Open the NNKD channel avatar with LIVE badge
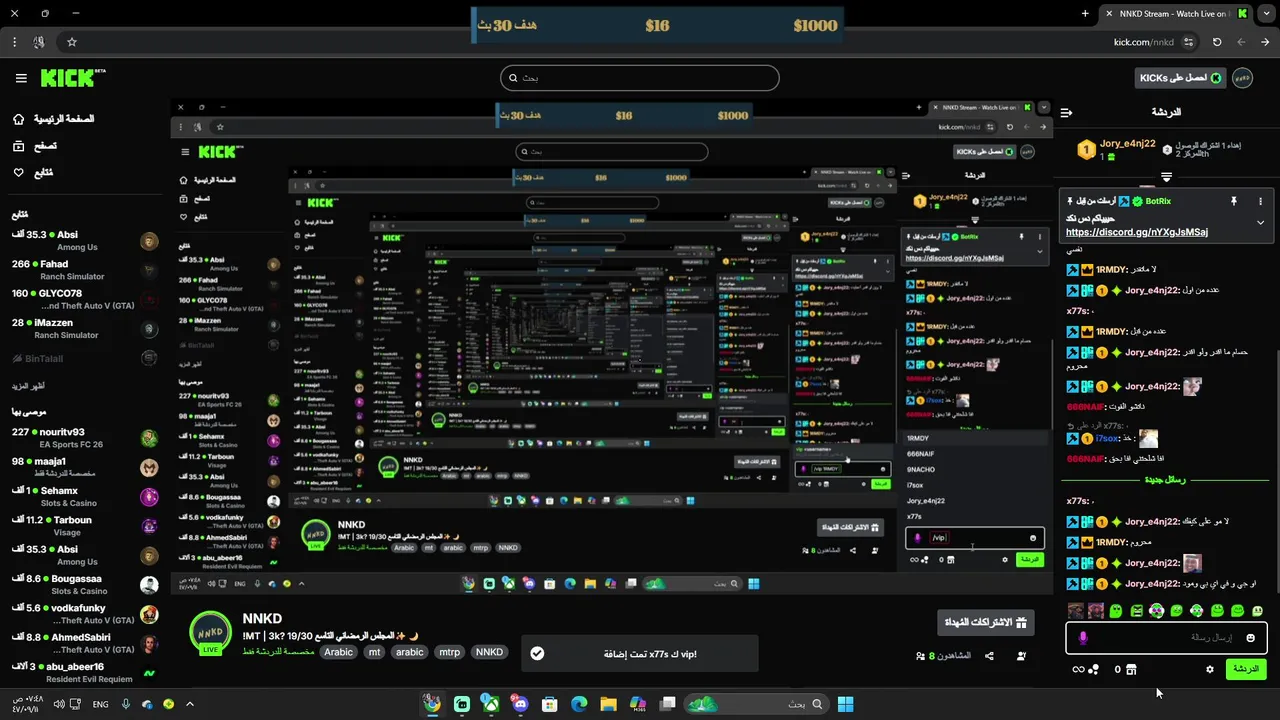This screenshot has height=720, width=1280. click(x=210, y=633)
